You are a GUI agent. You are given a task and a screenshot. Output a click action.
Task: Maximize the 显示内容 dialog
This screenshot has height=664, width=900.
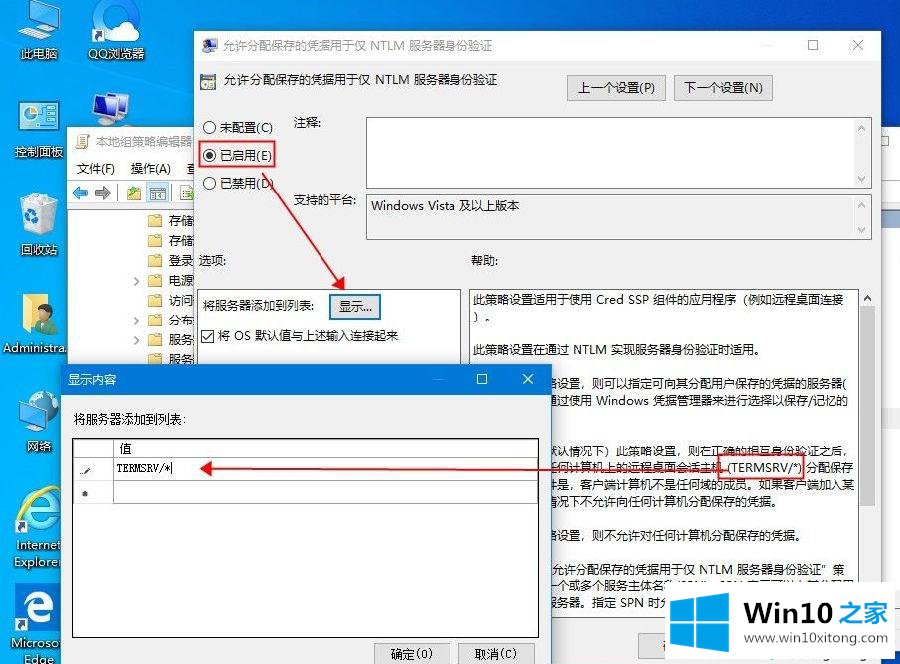[x=482, y=379]
